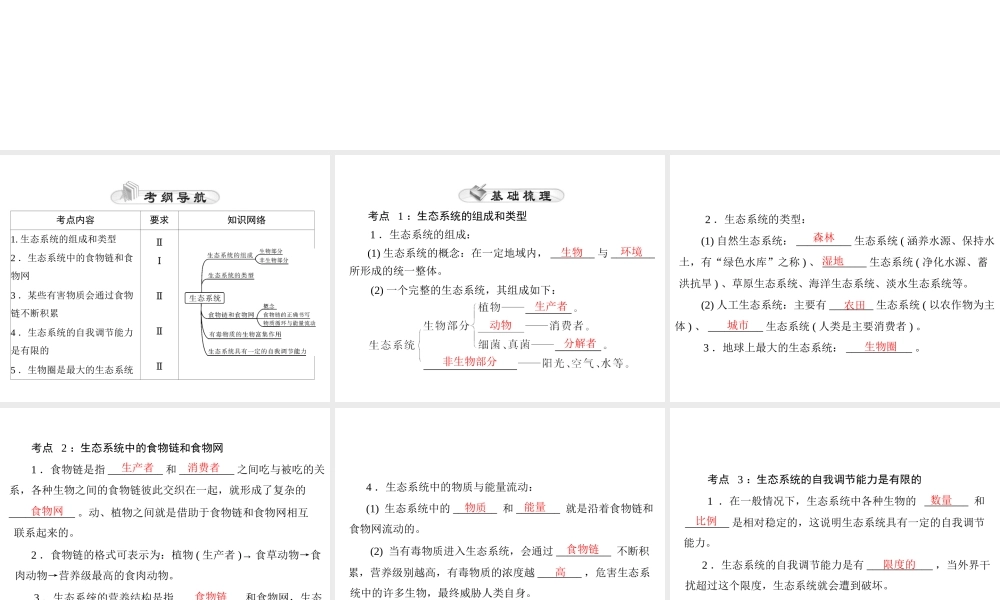
Task: Click mind map node 生态系统的类型
Action: pos(231,275)
